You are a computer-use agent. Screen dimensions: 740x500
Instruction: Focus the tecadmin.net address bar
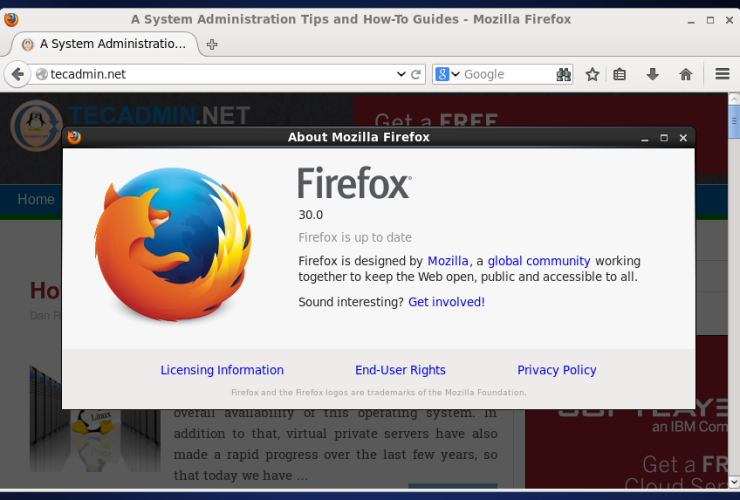point(220,74)
